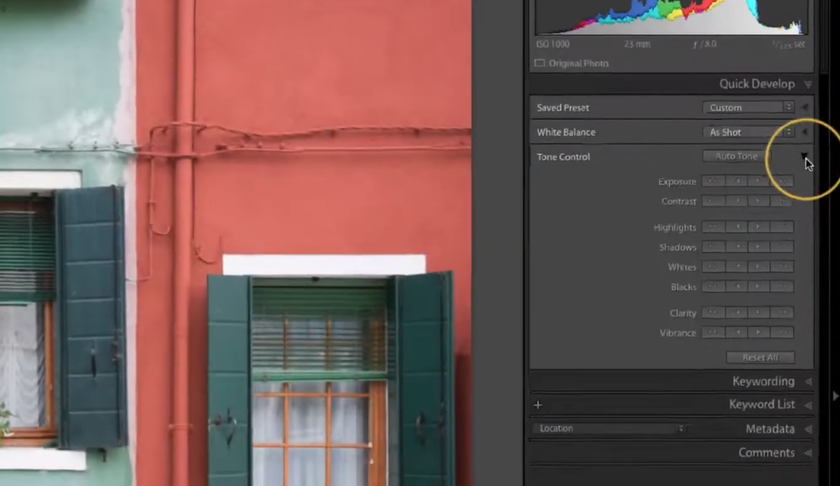Viewport: 840px width, 486px height.
Task: Click the histogram graph
Action: (x=671, y=17)
